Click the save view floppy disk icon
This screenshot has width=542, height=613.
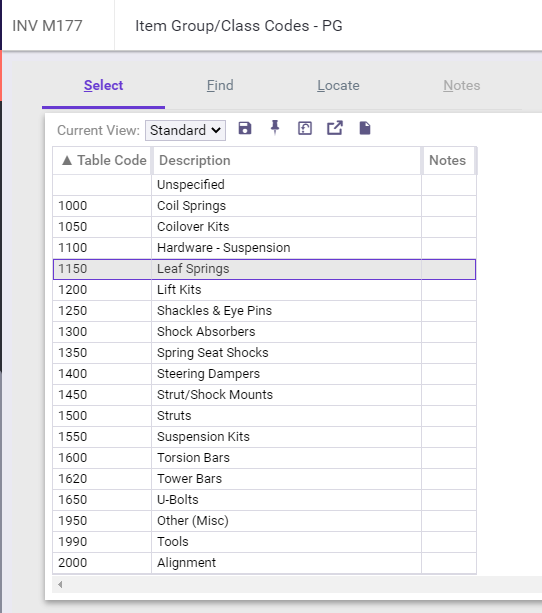click(245, 128)
